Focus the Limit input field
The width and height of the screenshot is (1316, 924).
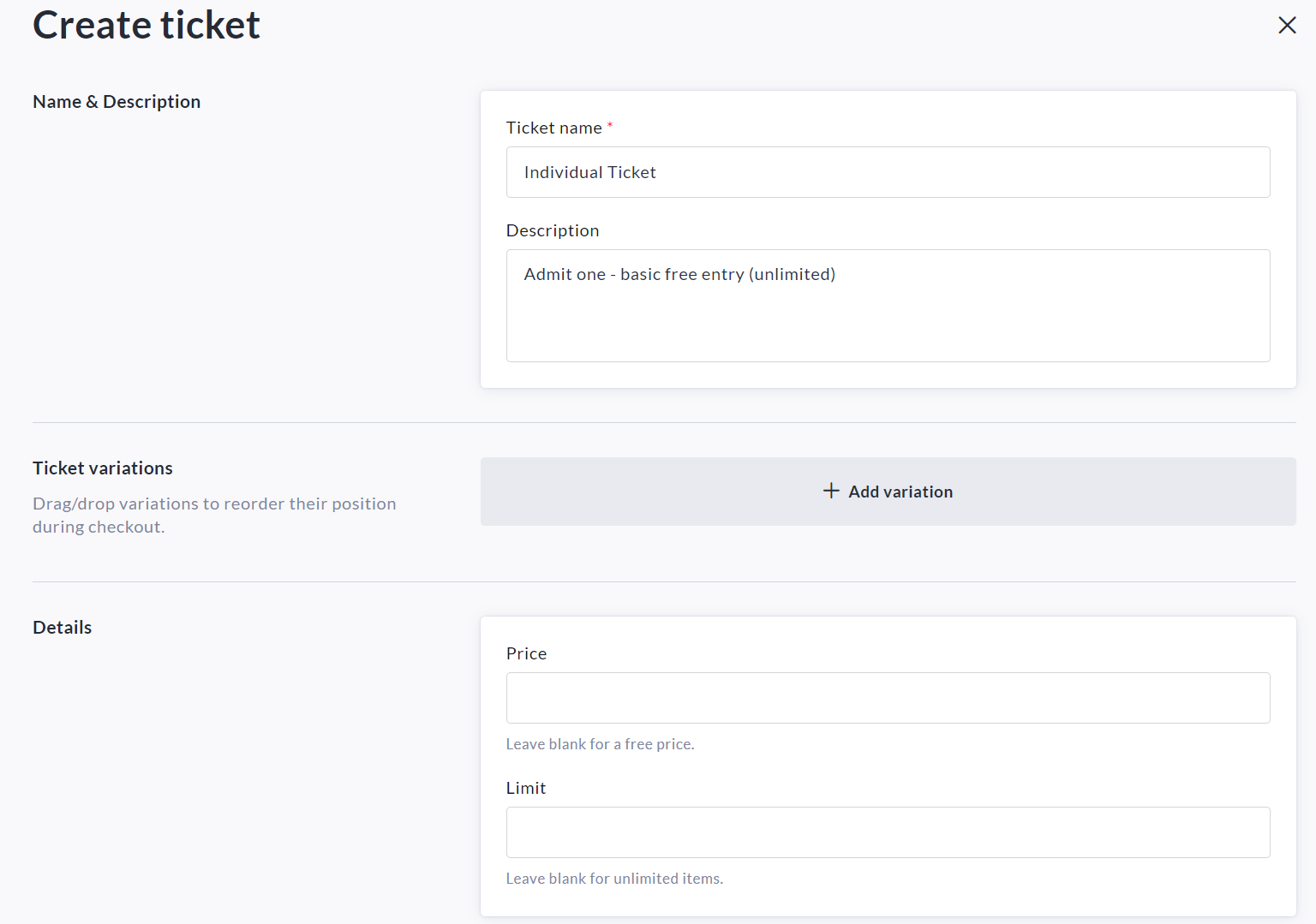888,832
